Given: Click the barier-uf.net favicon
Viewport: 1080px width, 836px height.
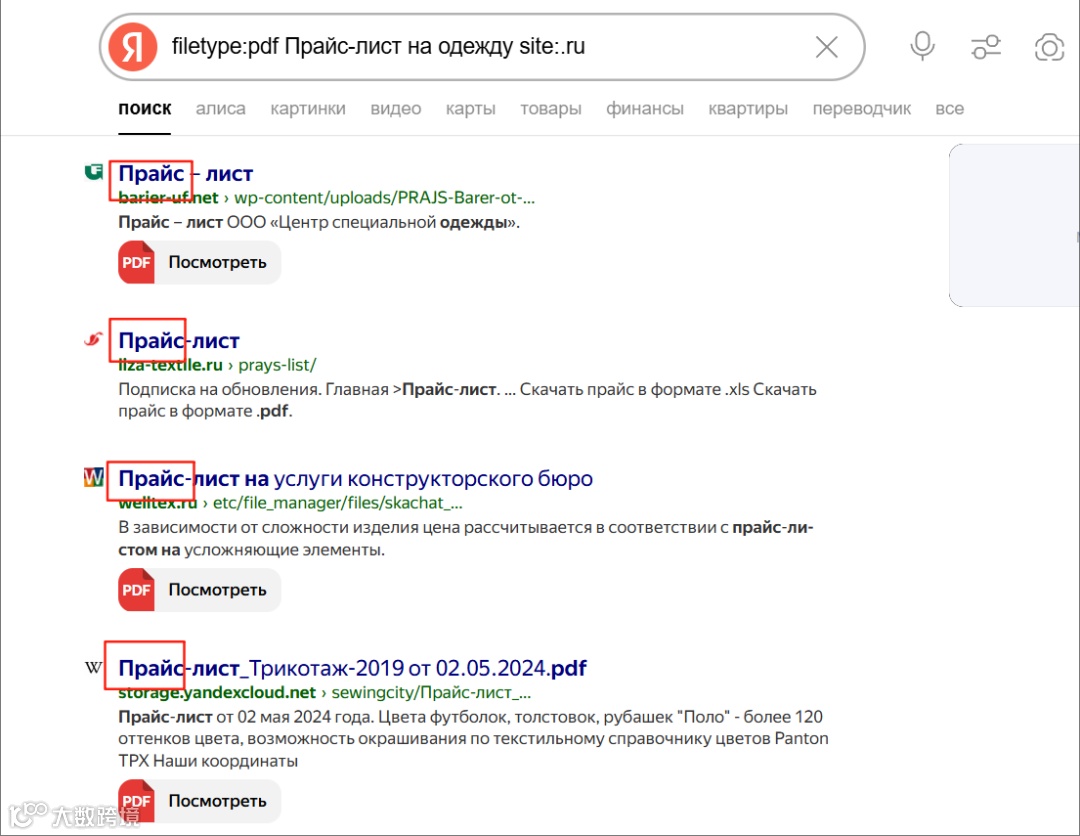Looking at the screenshot, I should [94, 171].
